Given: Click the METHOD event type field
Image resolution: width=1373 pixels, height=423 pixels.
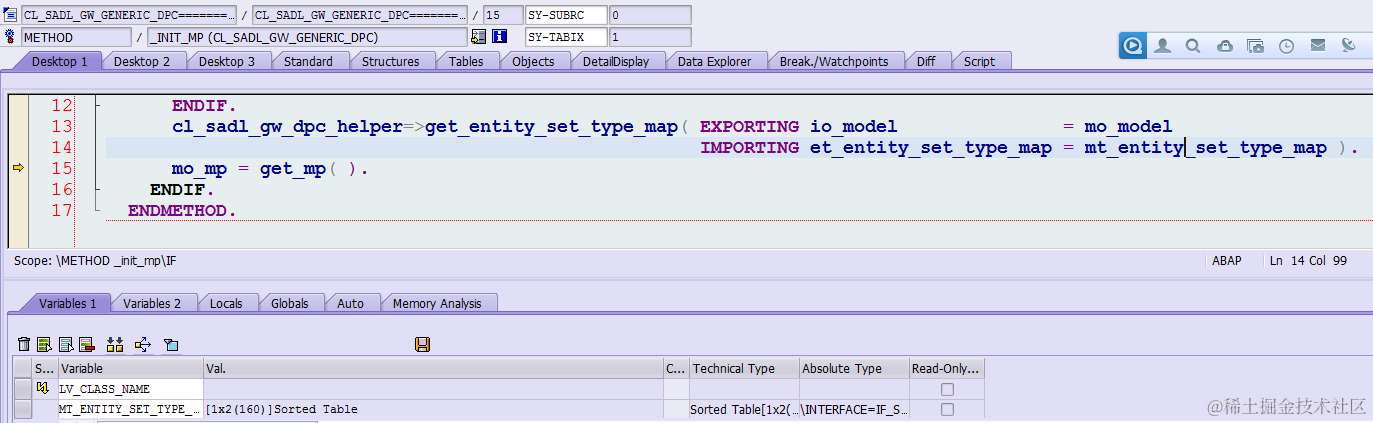Looking at the screenshot, I should click(76, 37).
